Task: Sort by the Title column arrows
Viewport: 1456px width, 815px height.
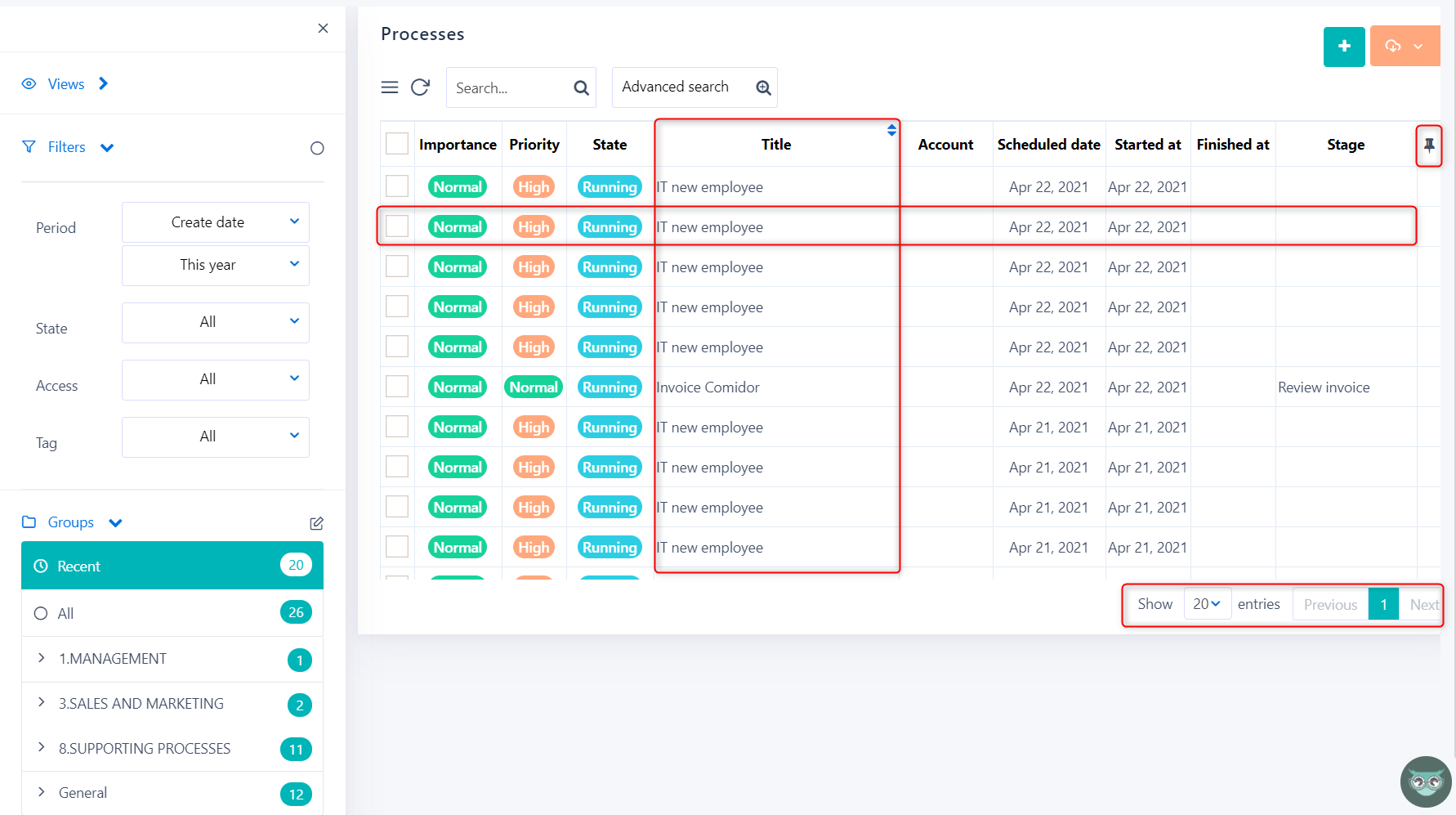Action: click(891, 130)
